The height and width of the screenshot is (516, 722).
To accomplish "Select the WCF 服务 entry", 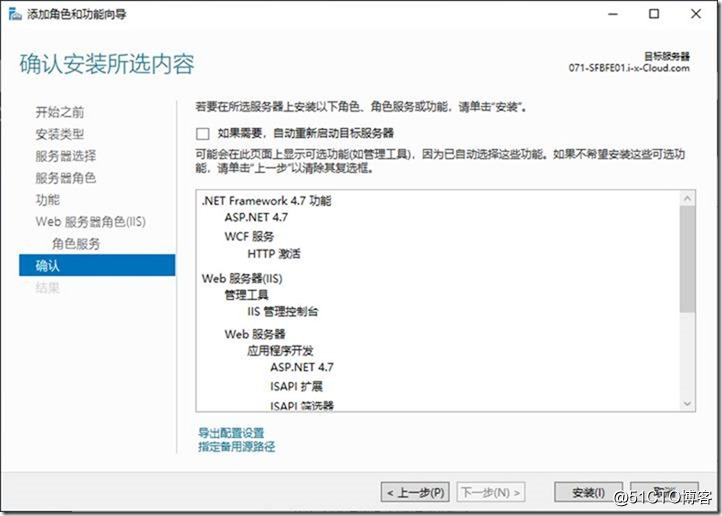I will click(249, 237).
